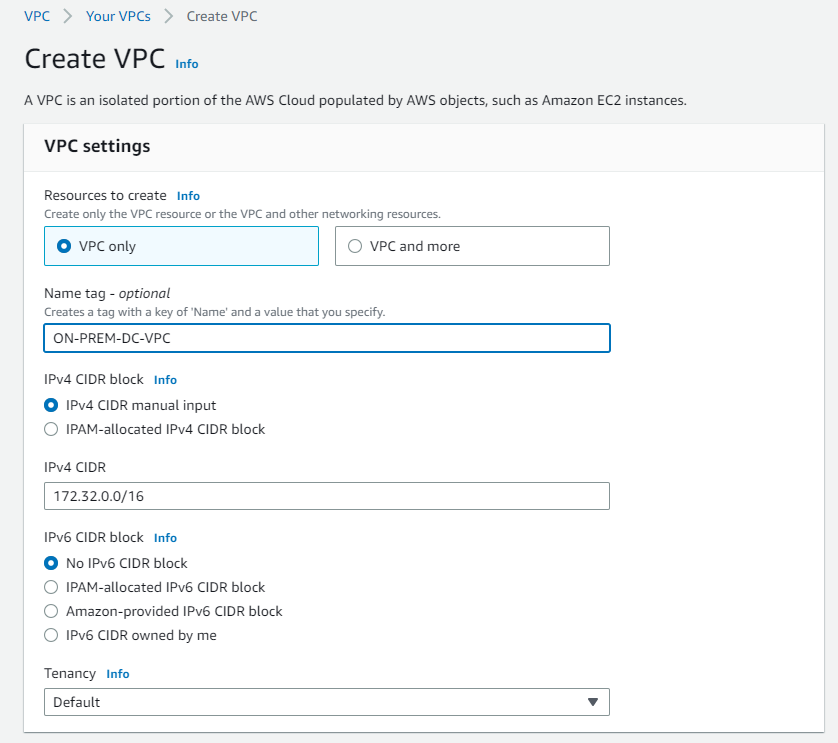Choose Amazon-provided IPv6 CIDR block
838x743 pixels.
coord(51,611)
